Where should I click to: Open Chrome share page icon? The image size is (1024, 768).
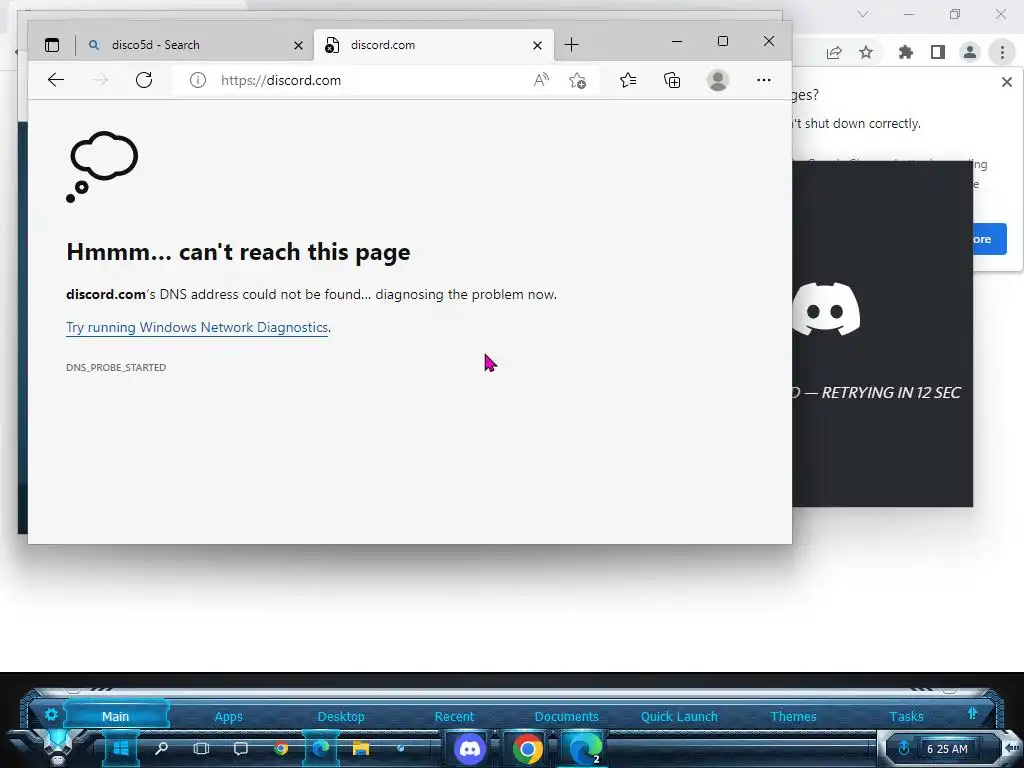[834, 52]
